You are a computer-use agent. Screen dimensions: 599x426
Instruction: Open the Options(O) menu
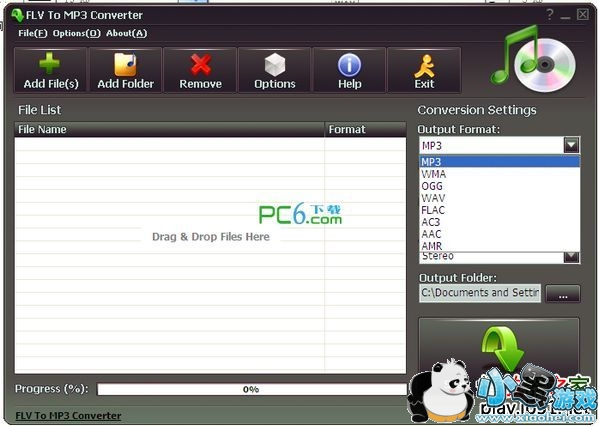click(x=76, y=34)
